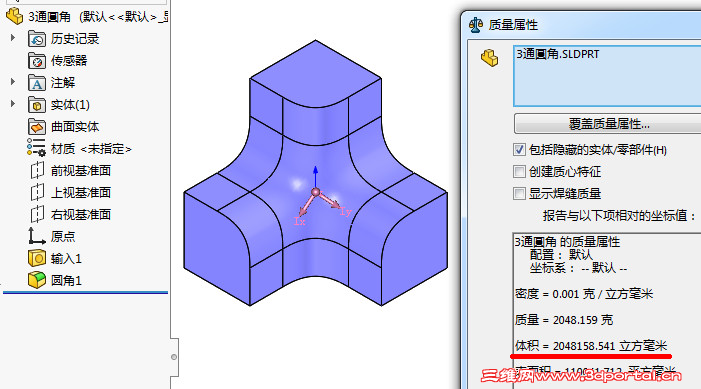This screenshot has width=701, height=389.
Task: Click the 实体(1) solid bodies folder icon
Action: pos(37,105)
